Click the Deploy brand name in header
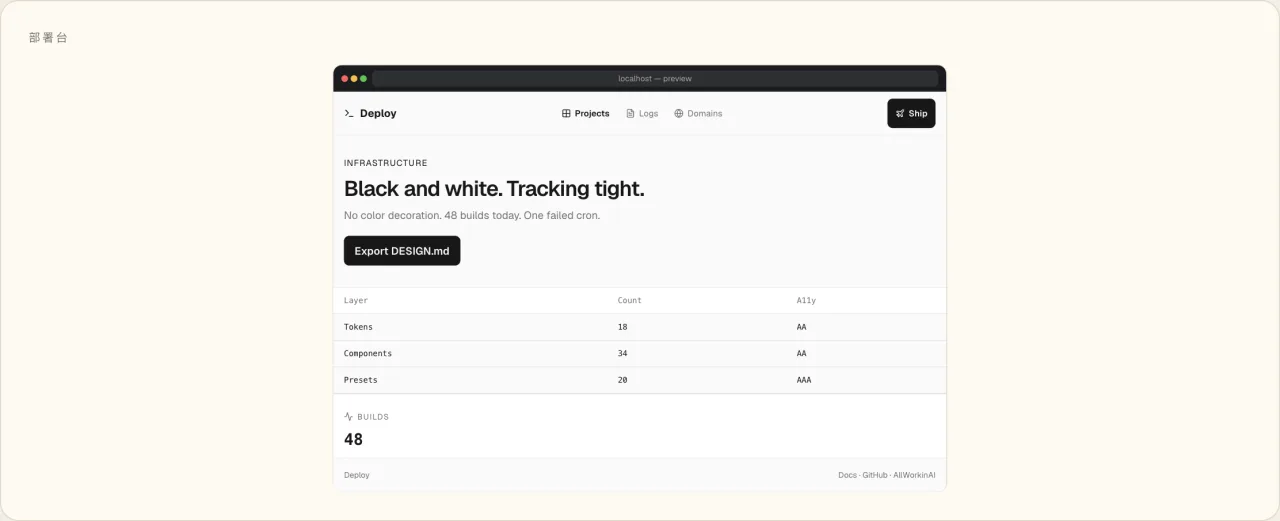Image resolution: width=1280 pixels, height=521 pixels. (378, 114)
